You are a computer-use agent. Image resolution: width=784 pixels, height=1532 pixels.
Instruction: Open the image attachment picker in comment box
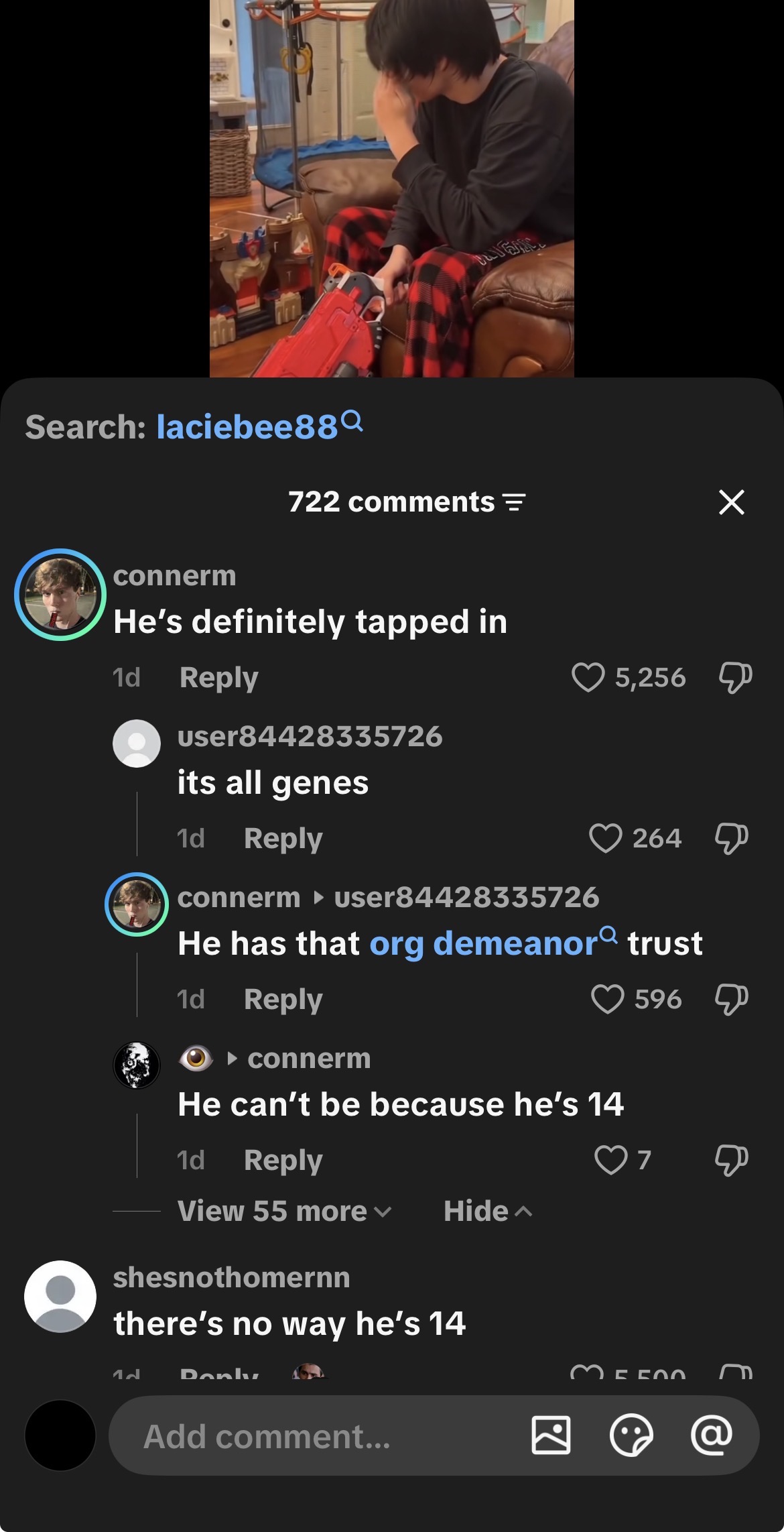coord(551,1435)
